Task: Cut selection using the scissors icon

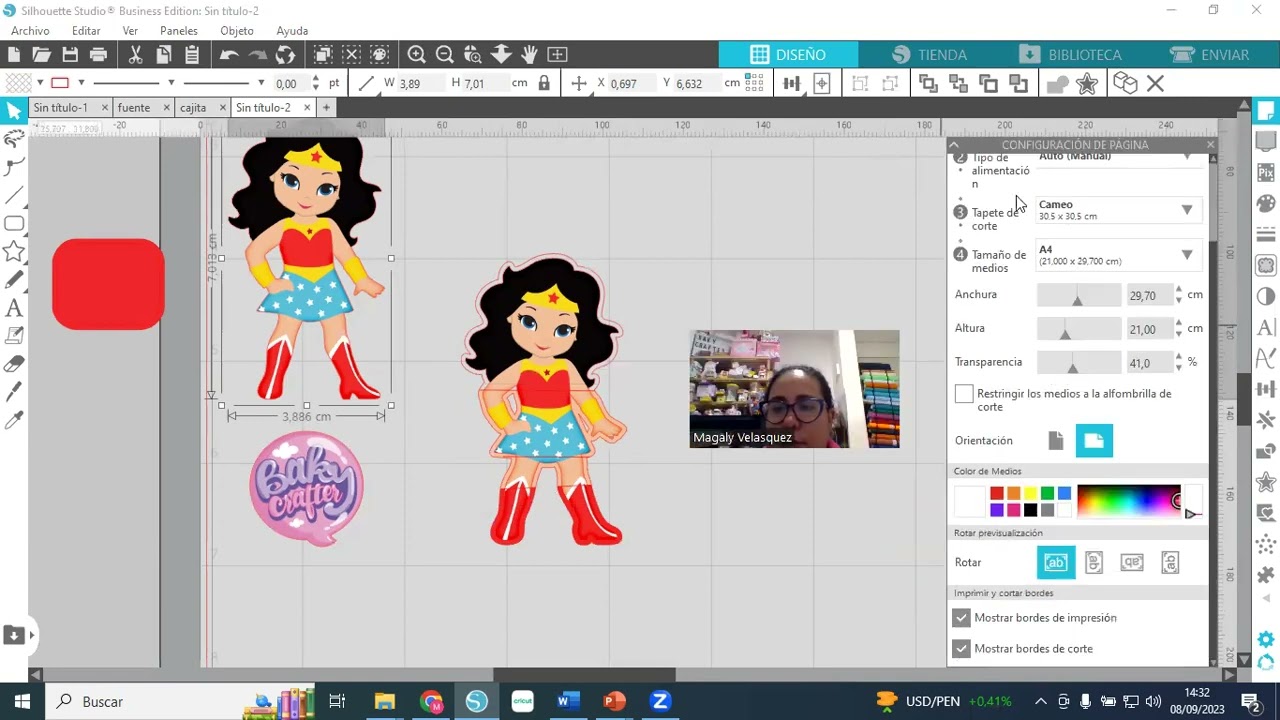Action: [x=135, y=54]
